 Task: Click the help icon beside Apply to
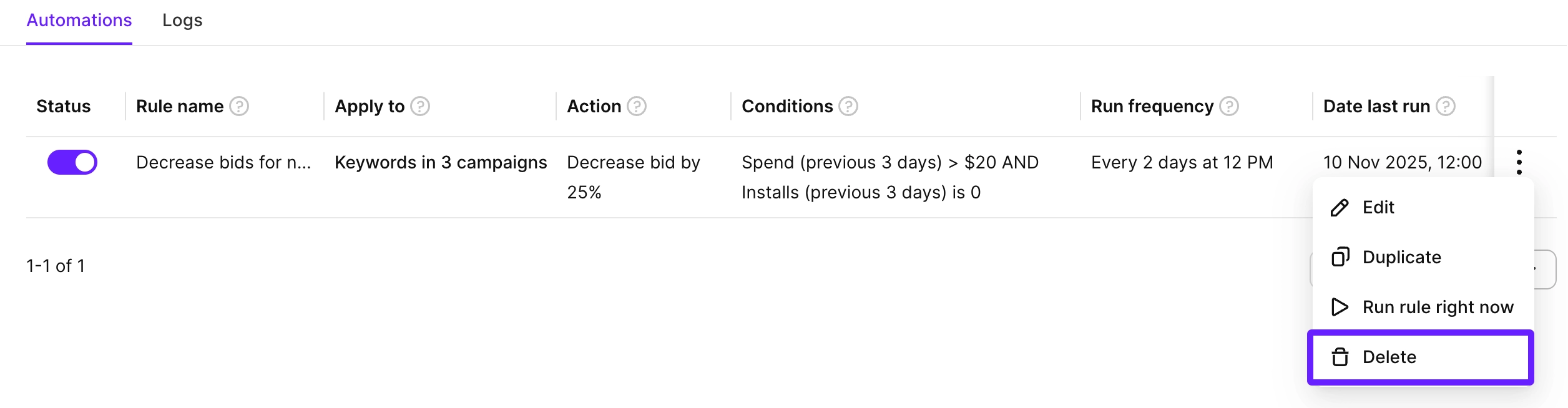(420, 107)
